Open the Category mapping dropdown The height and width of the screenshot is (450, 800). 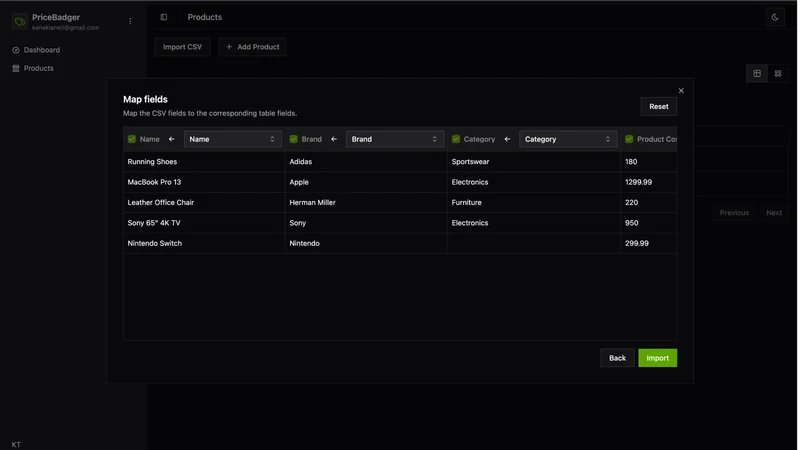[568, 139]
